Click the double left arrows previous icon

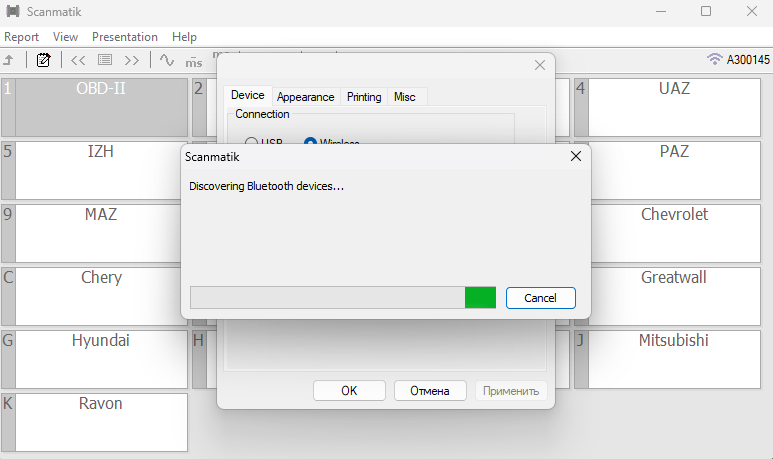(x=78, y=60)
